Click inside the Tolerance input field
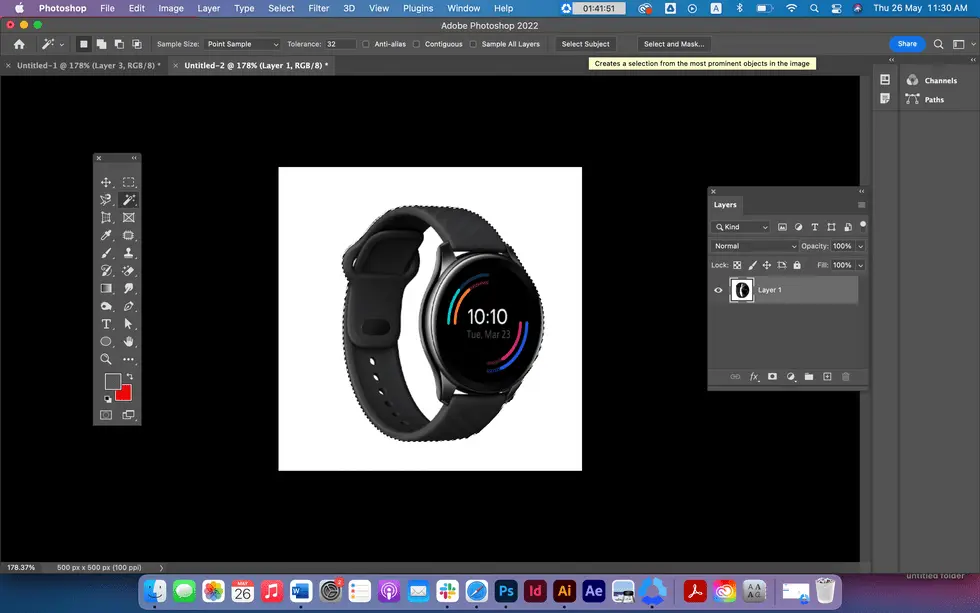 tap(340, 44)
